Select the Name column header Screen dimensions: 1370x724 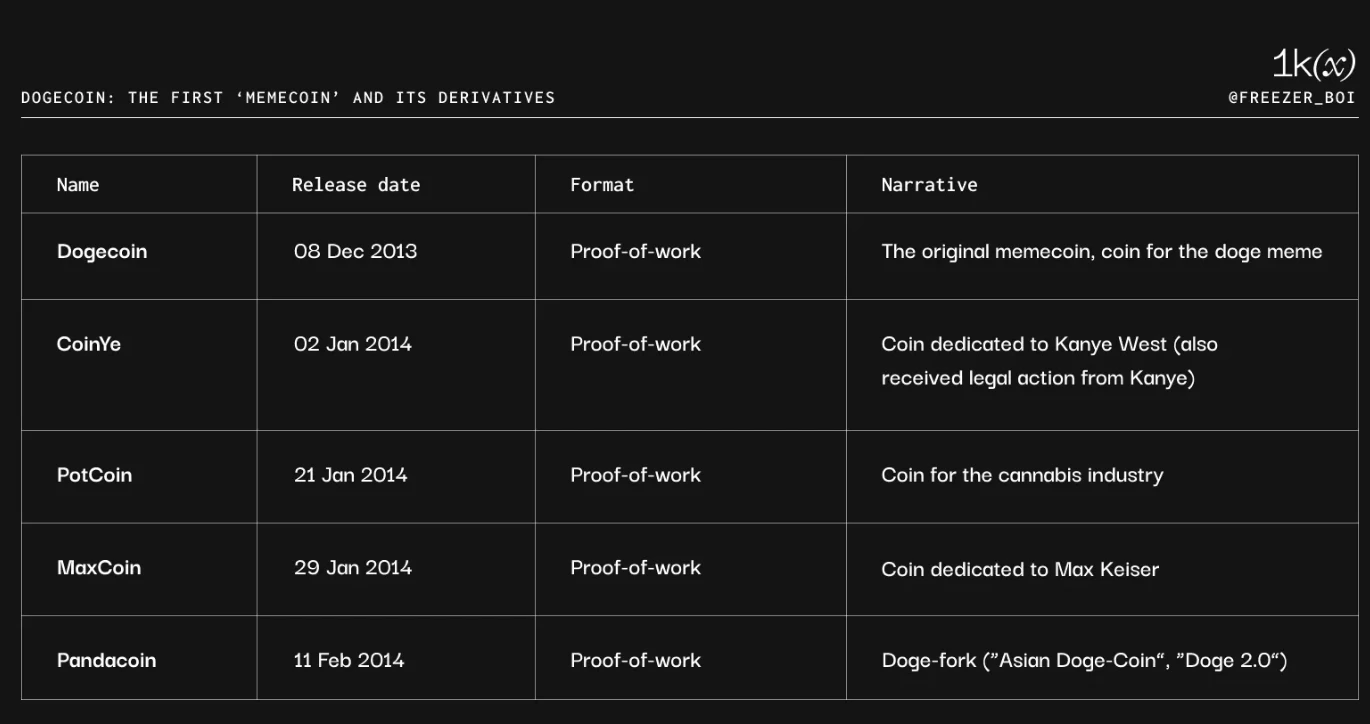point(78,185)
